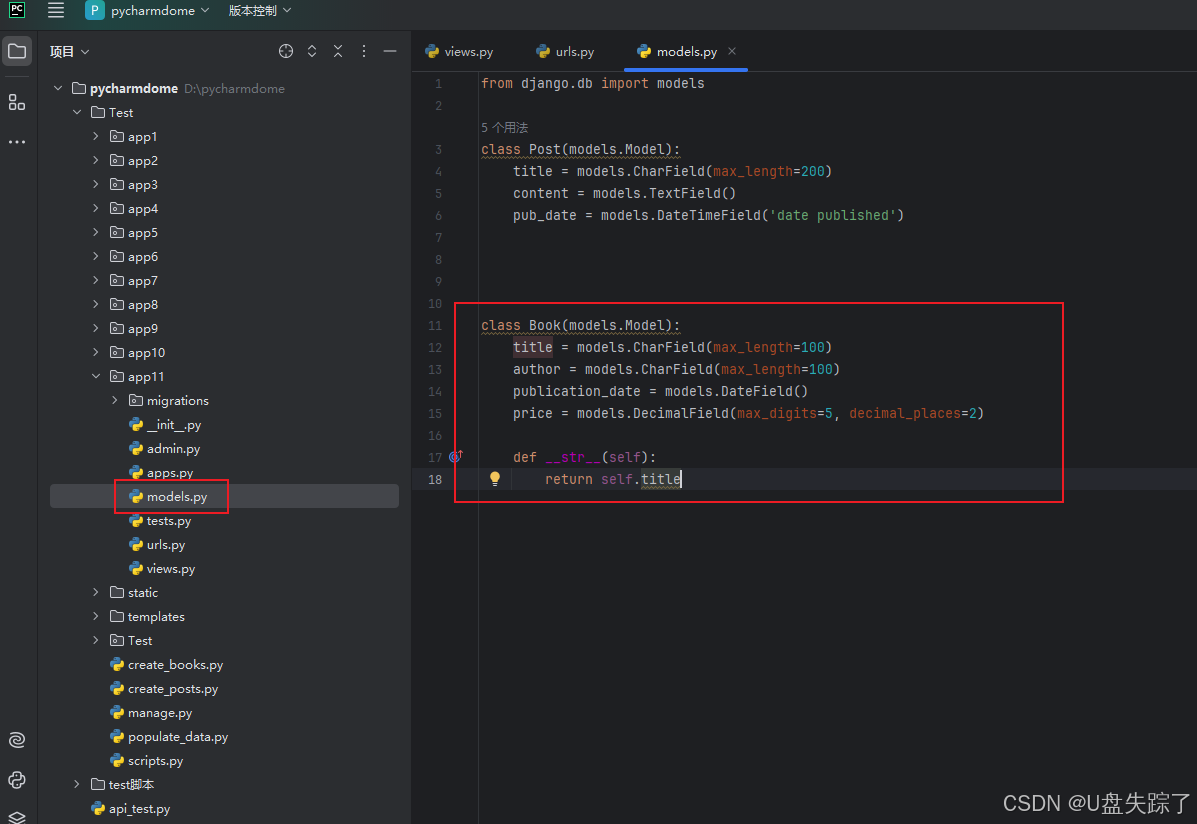Expand the templates folder
Screen dimensions: 1197x824
point(96,617)
